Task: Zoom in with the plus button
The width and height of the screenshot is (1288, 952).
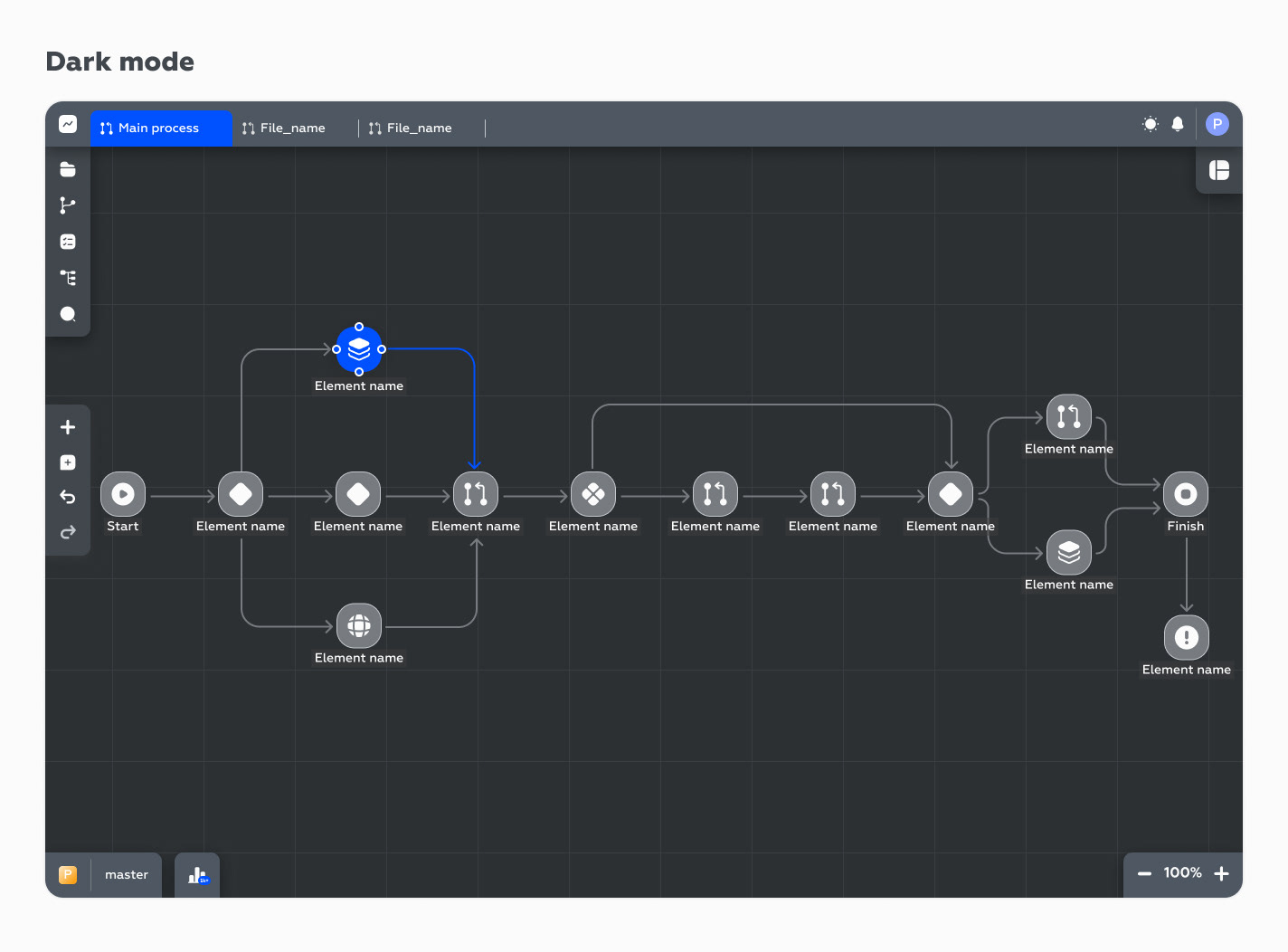Action: (1222, 874)
